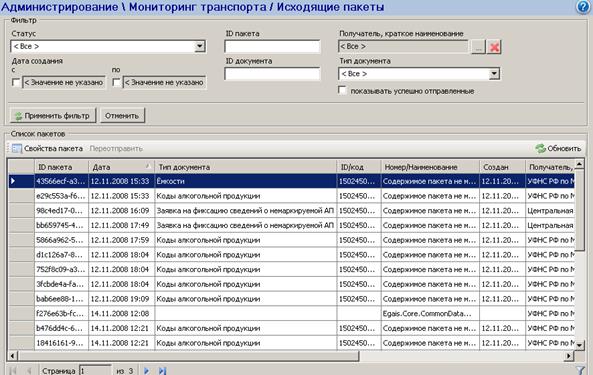The image size is (593, 375).
Task: Select row with ID bb659745-4...
Action: point(291,225)
